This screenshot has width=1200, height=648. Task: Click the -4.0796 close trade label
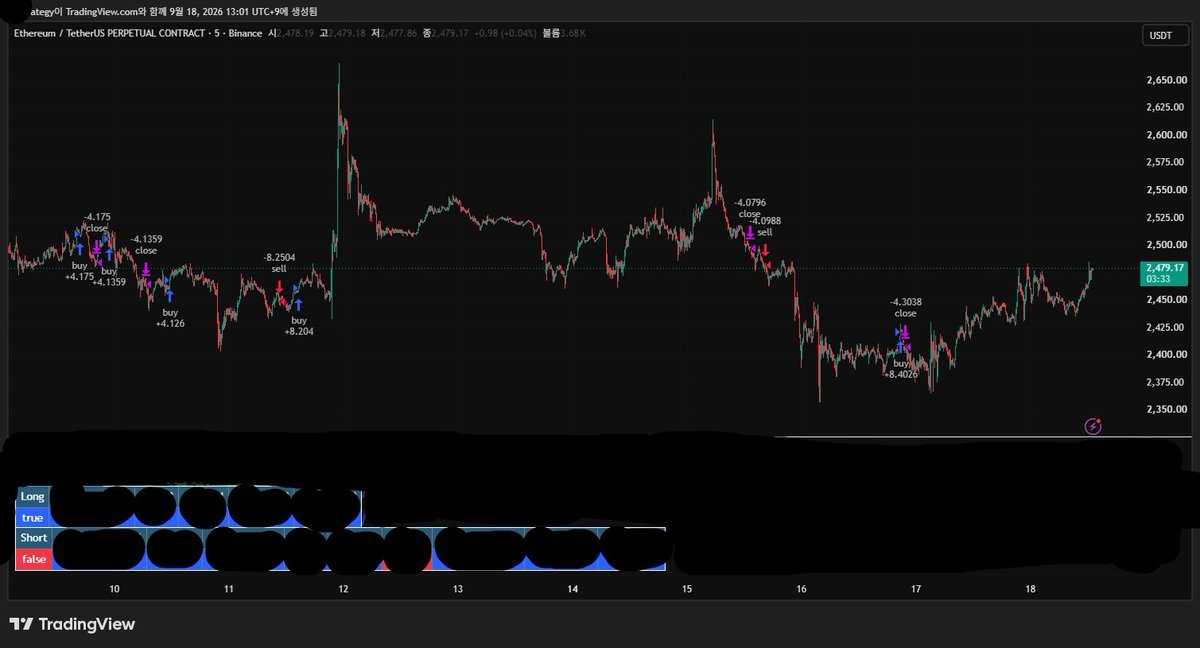(750, 208)
